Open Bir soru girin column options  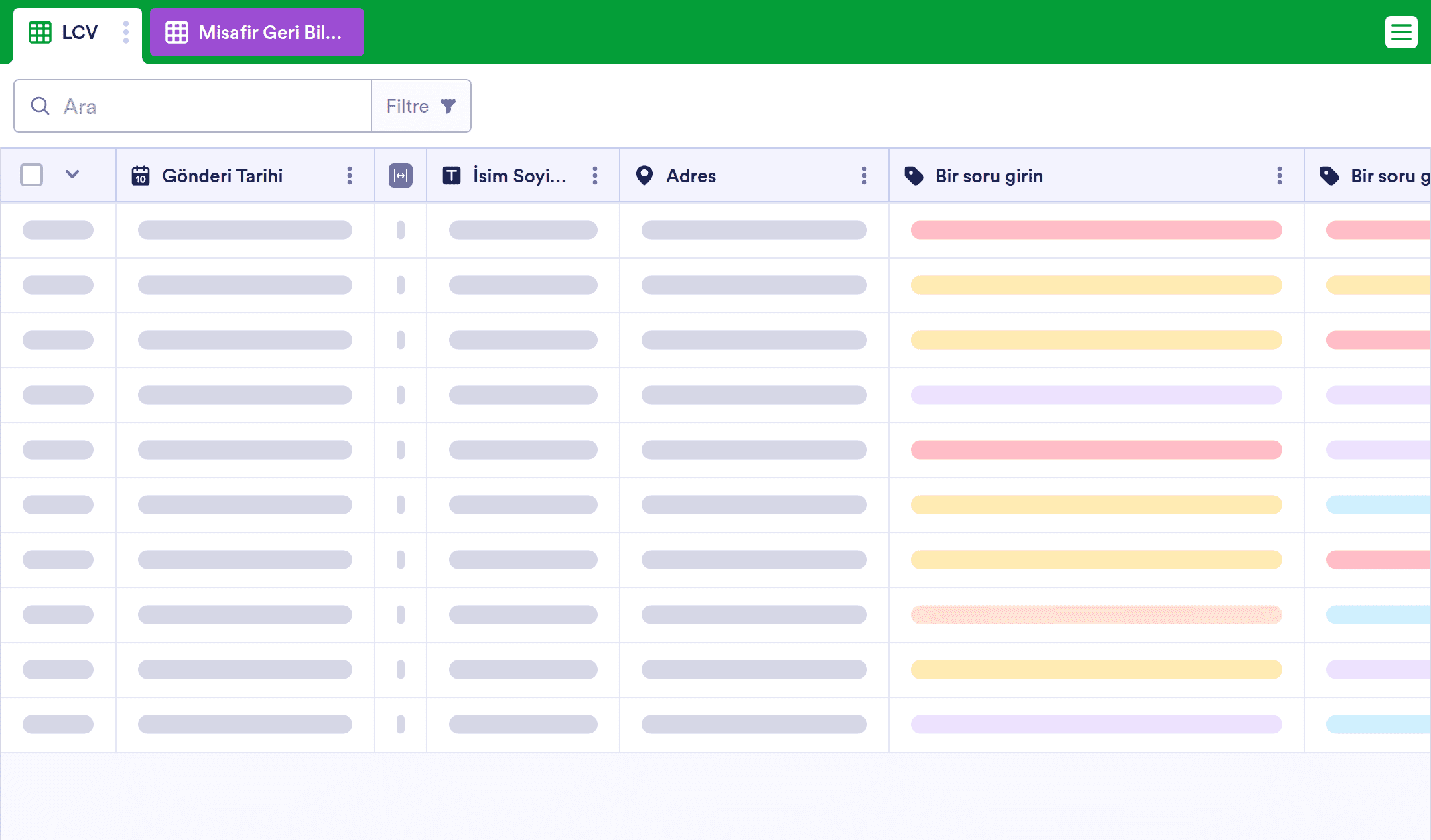(1280, 176)
